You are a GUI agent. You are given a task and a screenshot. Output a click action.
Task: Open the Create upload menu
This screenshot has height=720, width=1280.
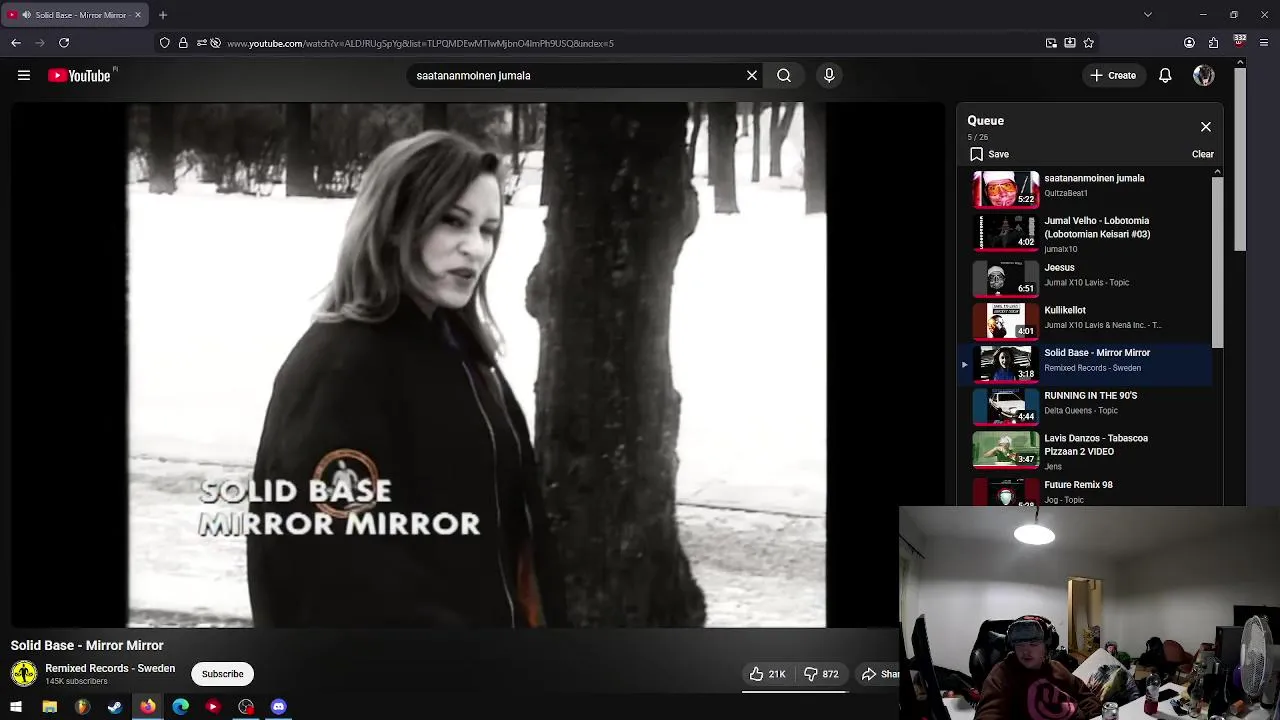click(1113, 75)
